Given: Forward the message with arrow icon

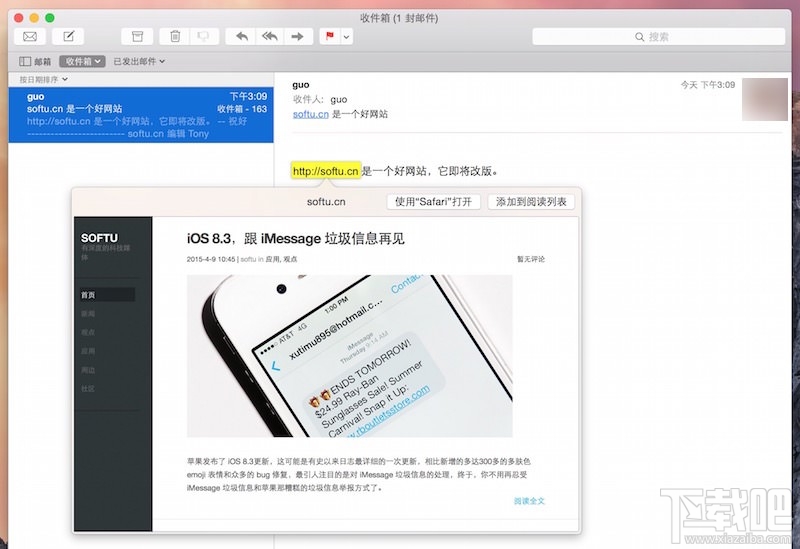Looking at the screenshot, I should click(298, 36).
